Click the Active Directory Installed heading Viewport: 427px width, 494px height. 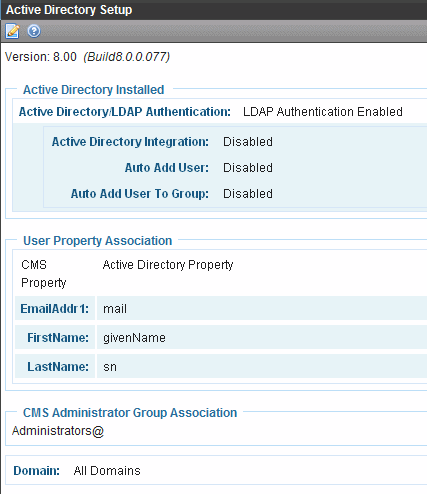click(93, 90)
